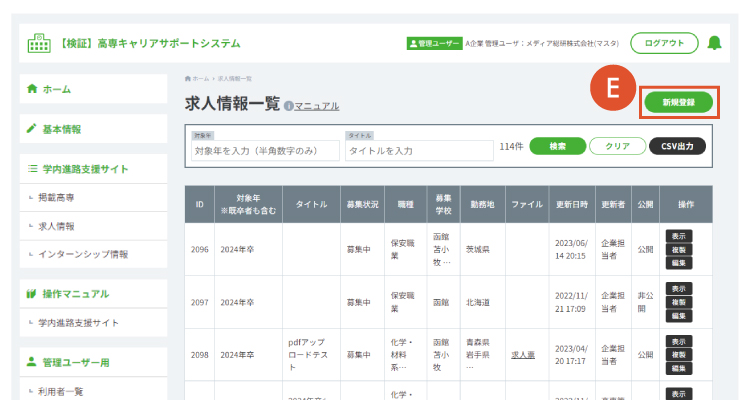Click the 対象年 column header
The image size is (750, 409).
click(248, 204)
